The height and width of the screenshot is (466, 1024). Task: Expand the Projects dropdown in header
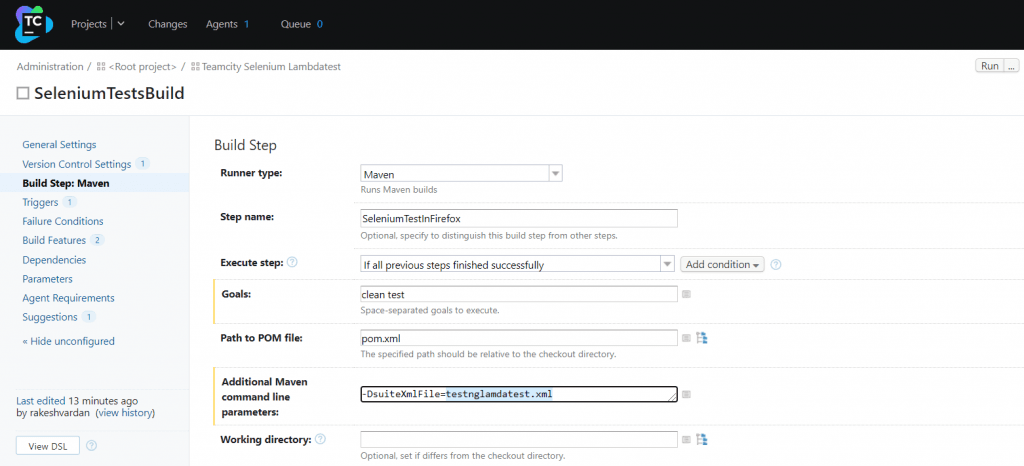(x=121, y=24)
